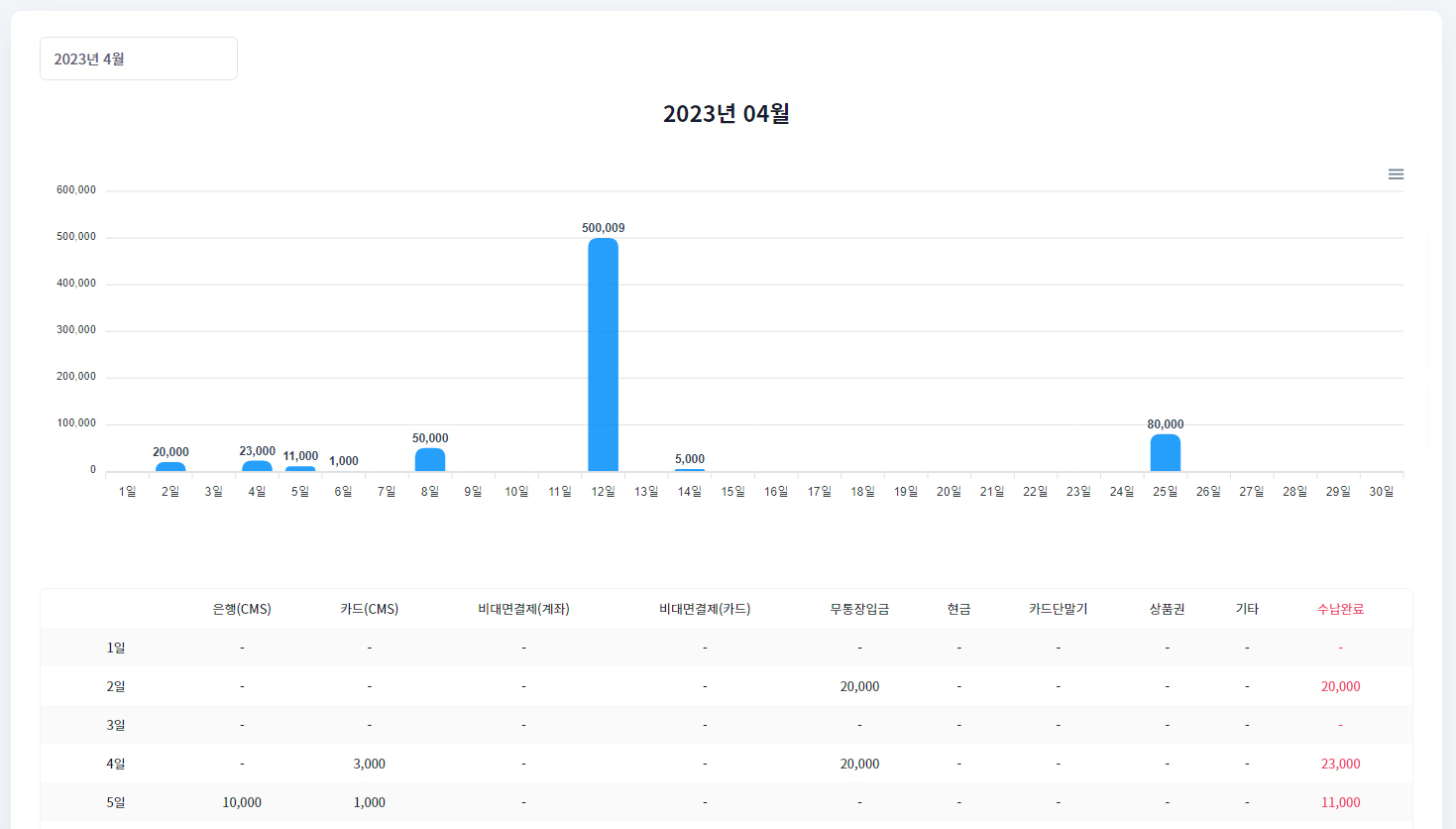The height and width of the screenshot is (829, 1456).
Task: Click the 25일 bar showing 80,000
Action: pyautogui.click(x=1165, y=453)
